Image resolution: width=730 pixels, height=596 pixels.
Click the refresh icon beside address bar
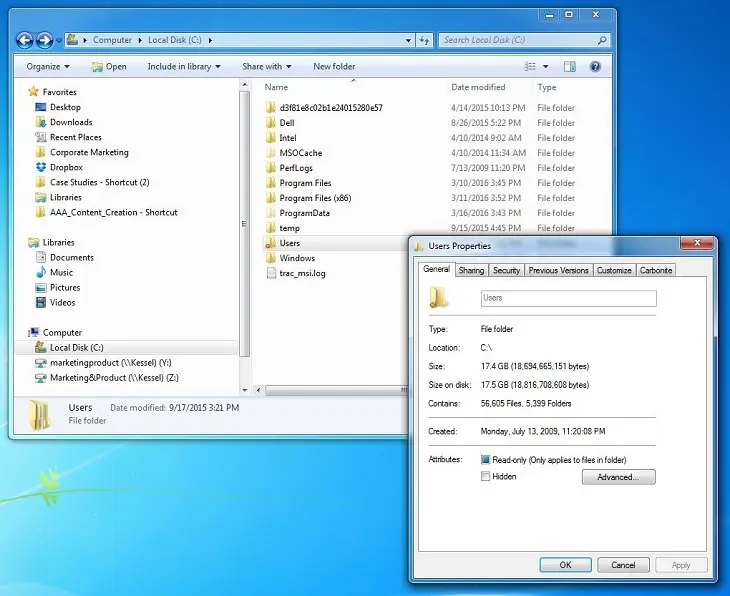(424, 41)
